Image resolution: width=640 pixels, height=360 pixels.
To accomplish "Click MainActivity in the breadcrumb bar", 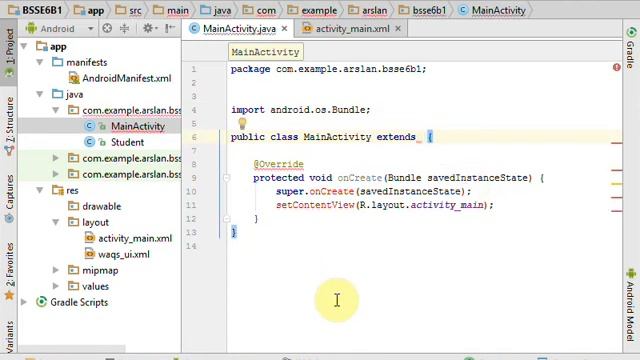I will tap(498, 10).
